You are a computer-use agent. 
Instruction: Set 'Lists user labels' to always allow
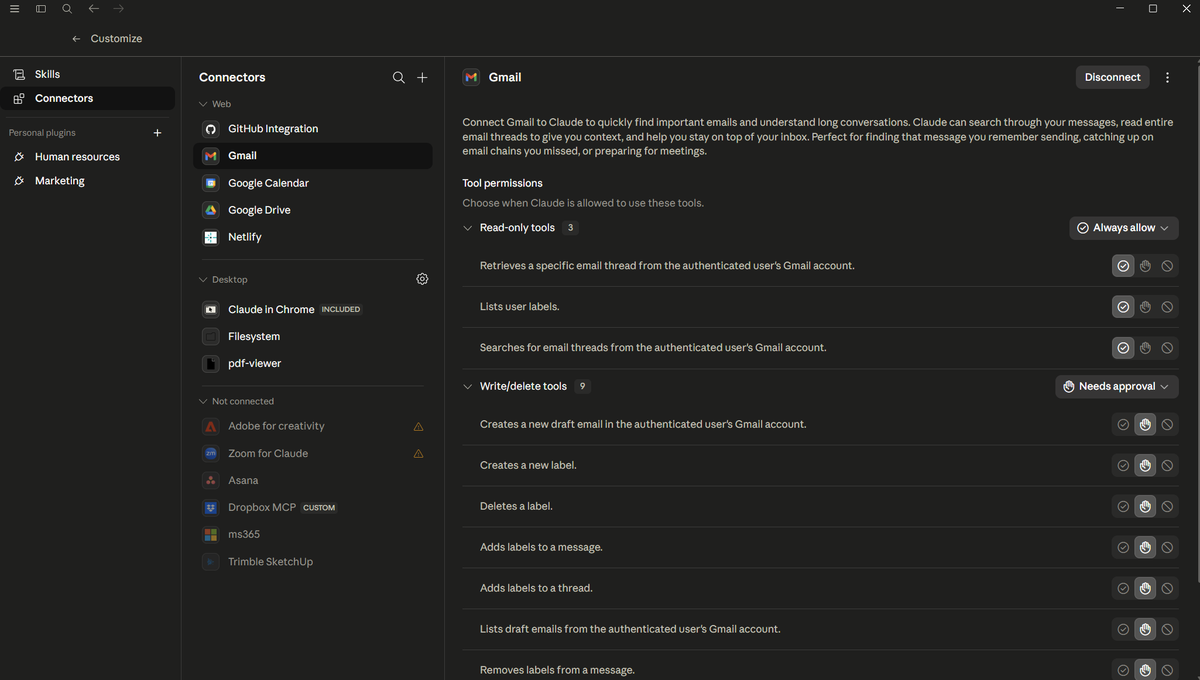point(1123,307)
